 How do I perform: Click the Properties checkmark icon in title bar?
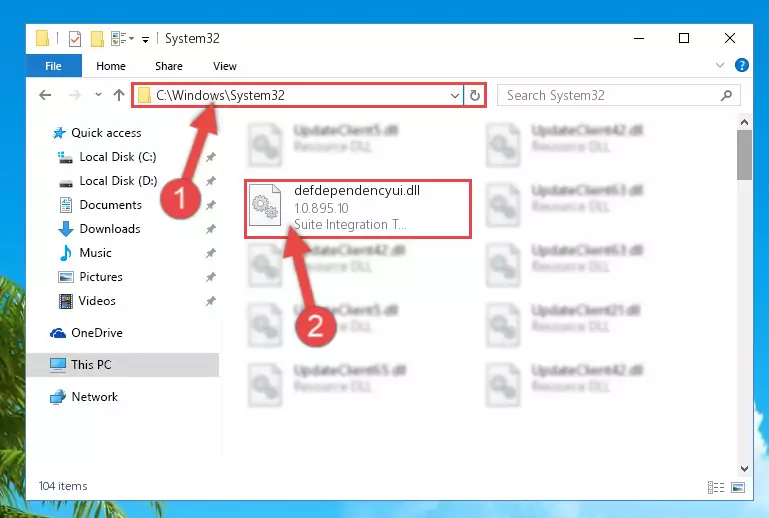coord(75,38)
